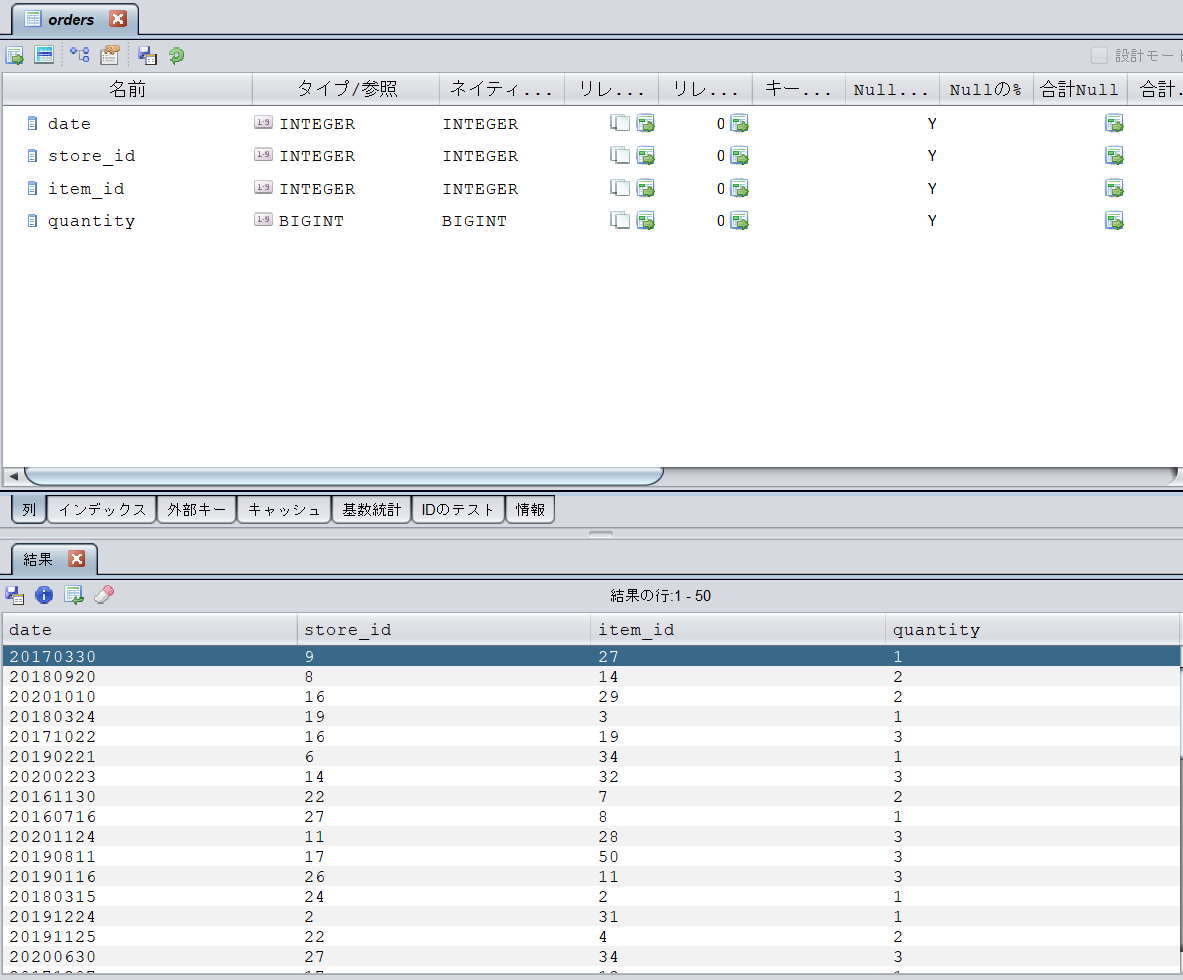Sort results by date column header
This screenshot has height=980, width=1183.
click(149, 629)
